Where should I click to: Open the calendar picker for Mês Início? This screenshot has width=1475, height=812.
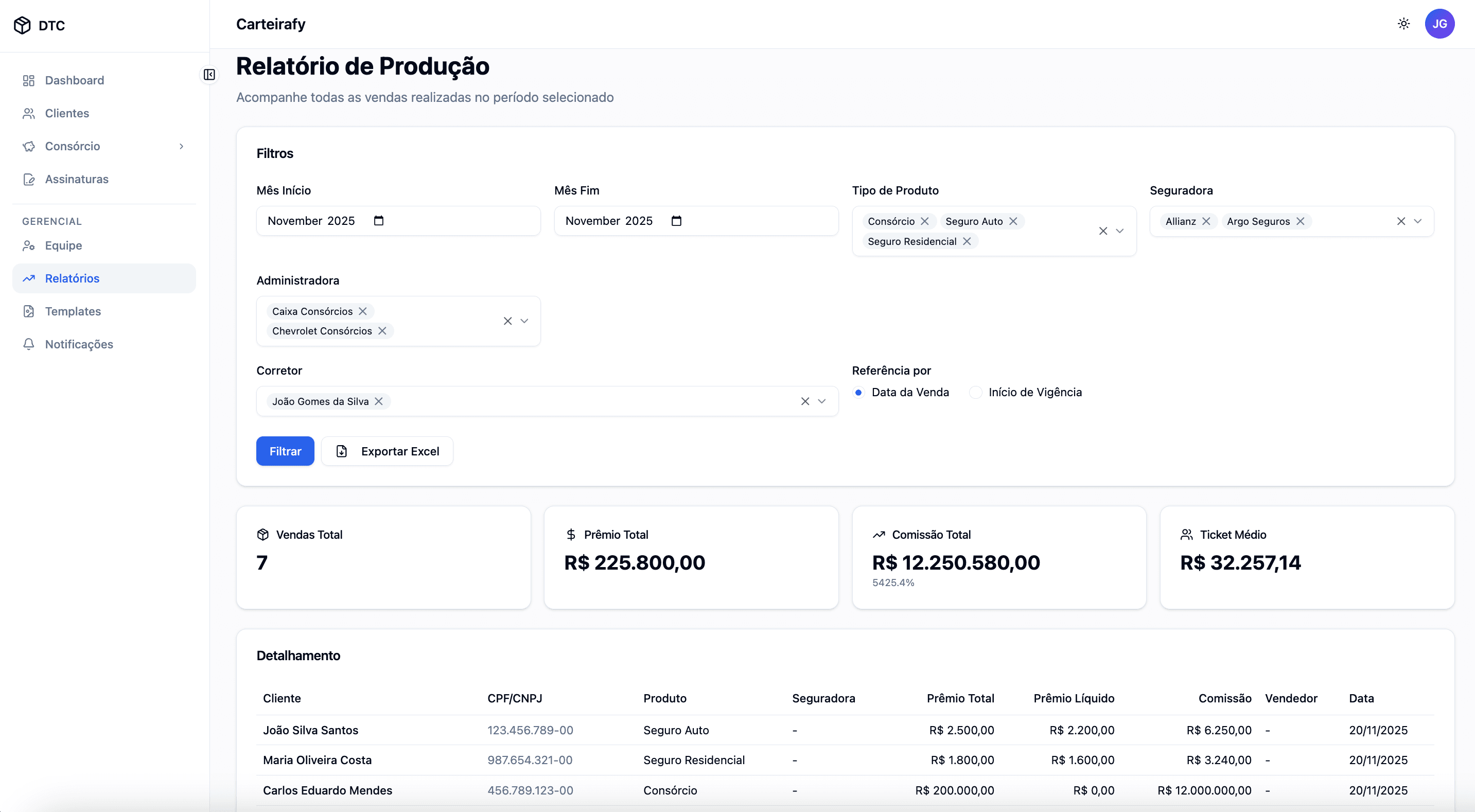(379, 220)
